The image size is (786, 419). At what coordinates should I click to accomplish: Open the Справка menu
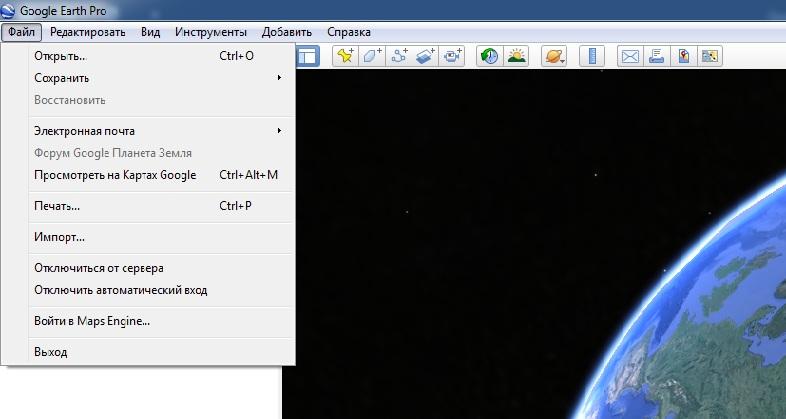[349, 32]
